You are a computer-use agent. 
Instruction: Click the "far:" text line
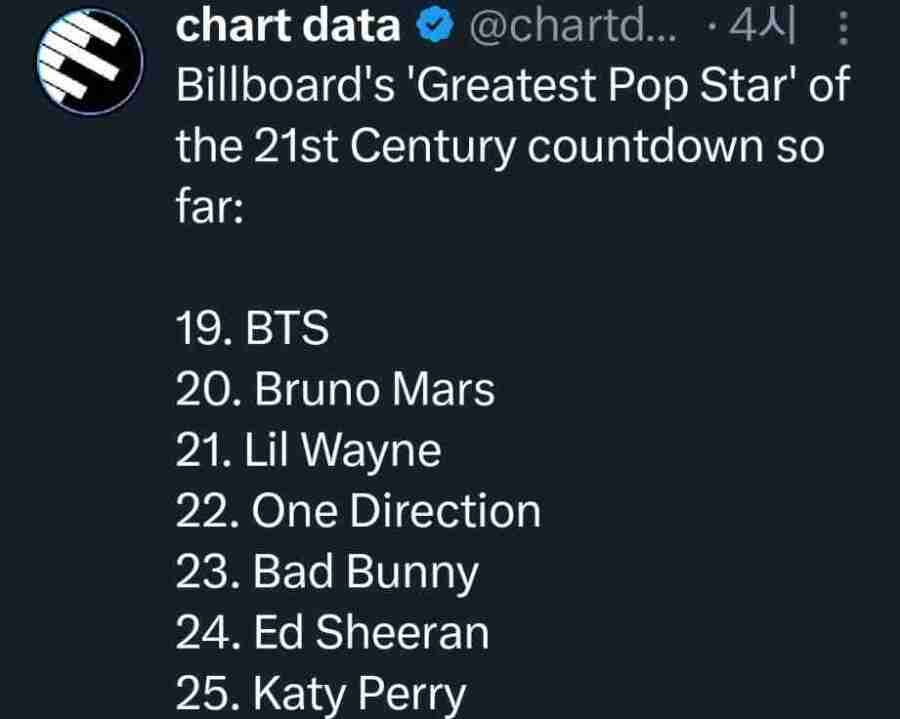tap(210, 207)
